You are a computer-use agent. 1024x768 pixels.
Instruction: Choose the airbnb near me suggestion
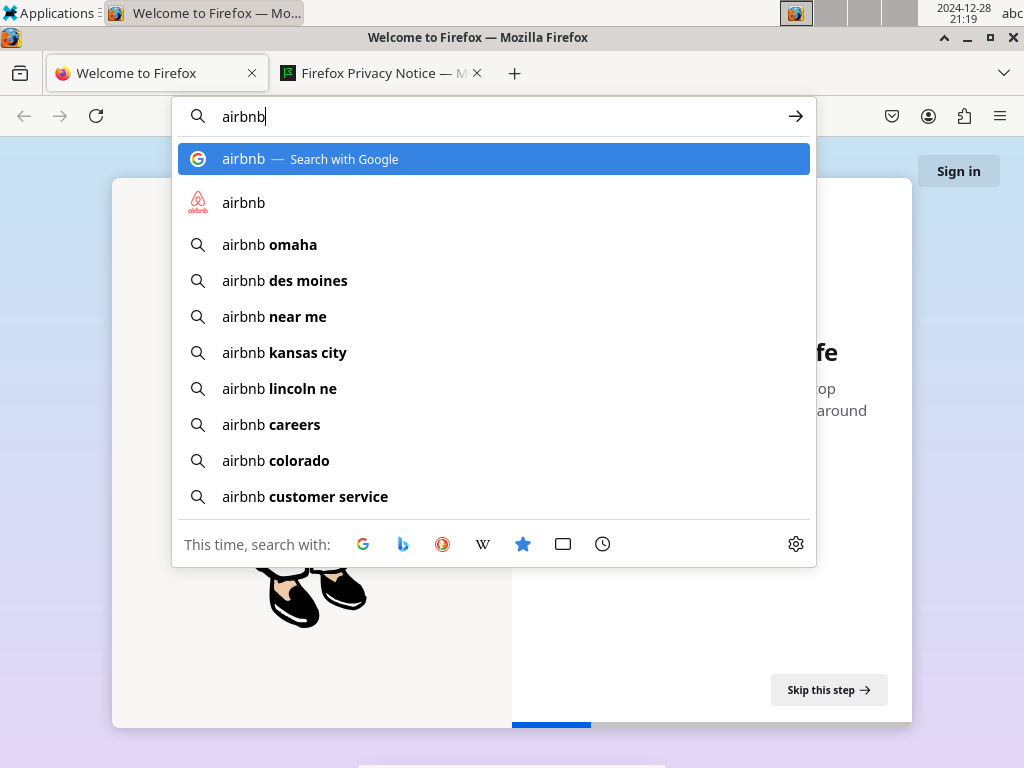(x=494, y=317)
